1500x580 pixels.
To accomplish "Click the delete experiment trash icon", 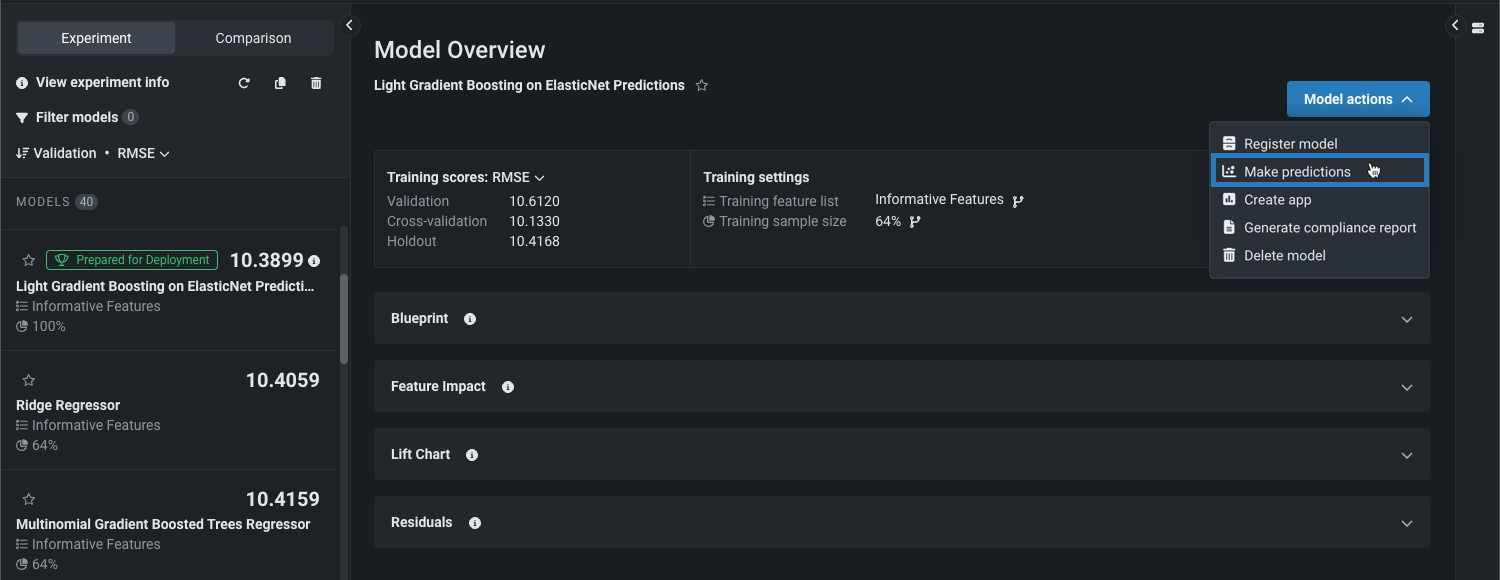I will coord(316,83).
